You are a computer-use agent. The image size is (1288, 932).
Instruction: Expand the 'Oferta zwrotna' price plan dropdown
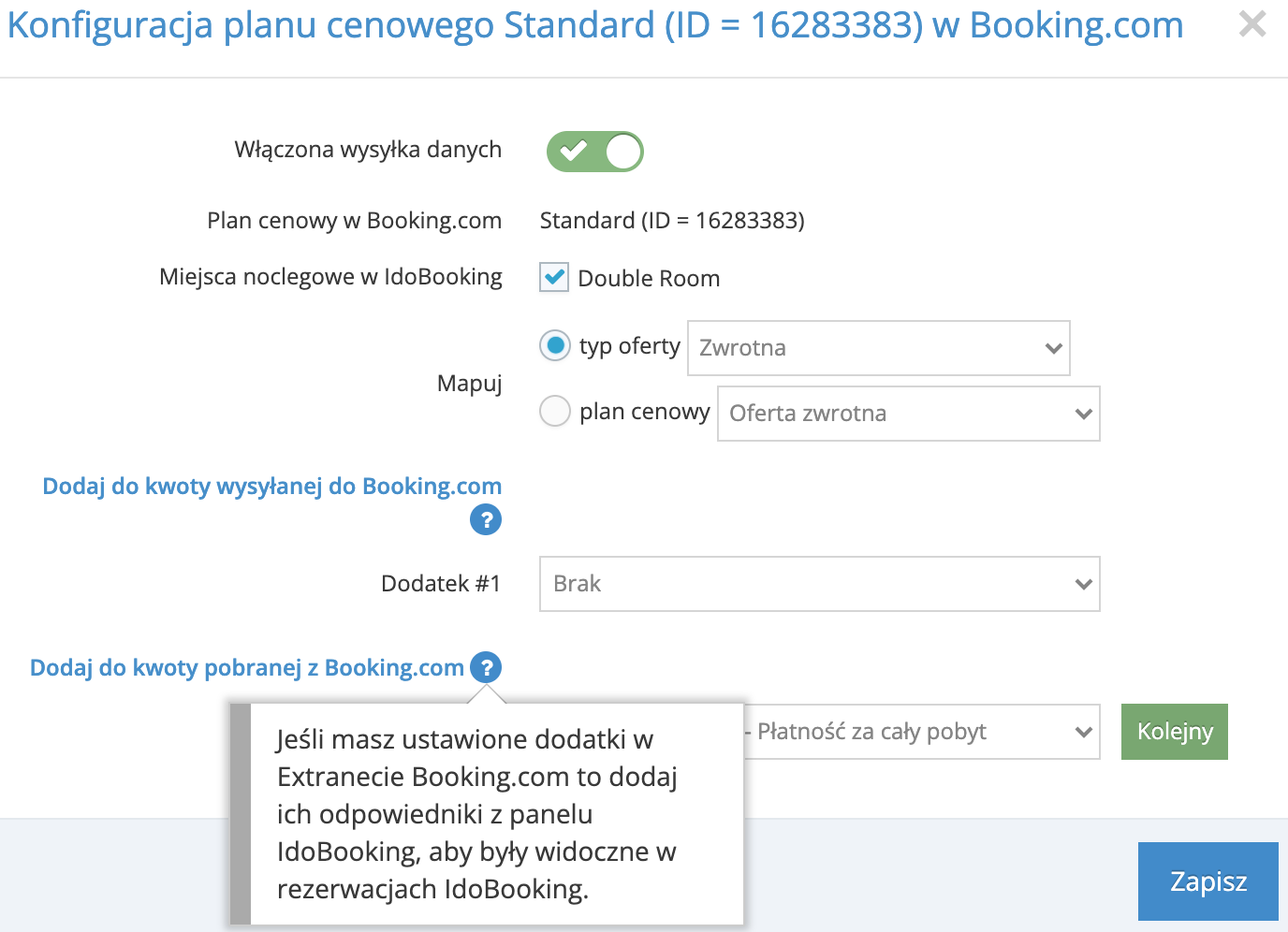pyautogui.click(x=908, y=414)
